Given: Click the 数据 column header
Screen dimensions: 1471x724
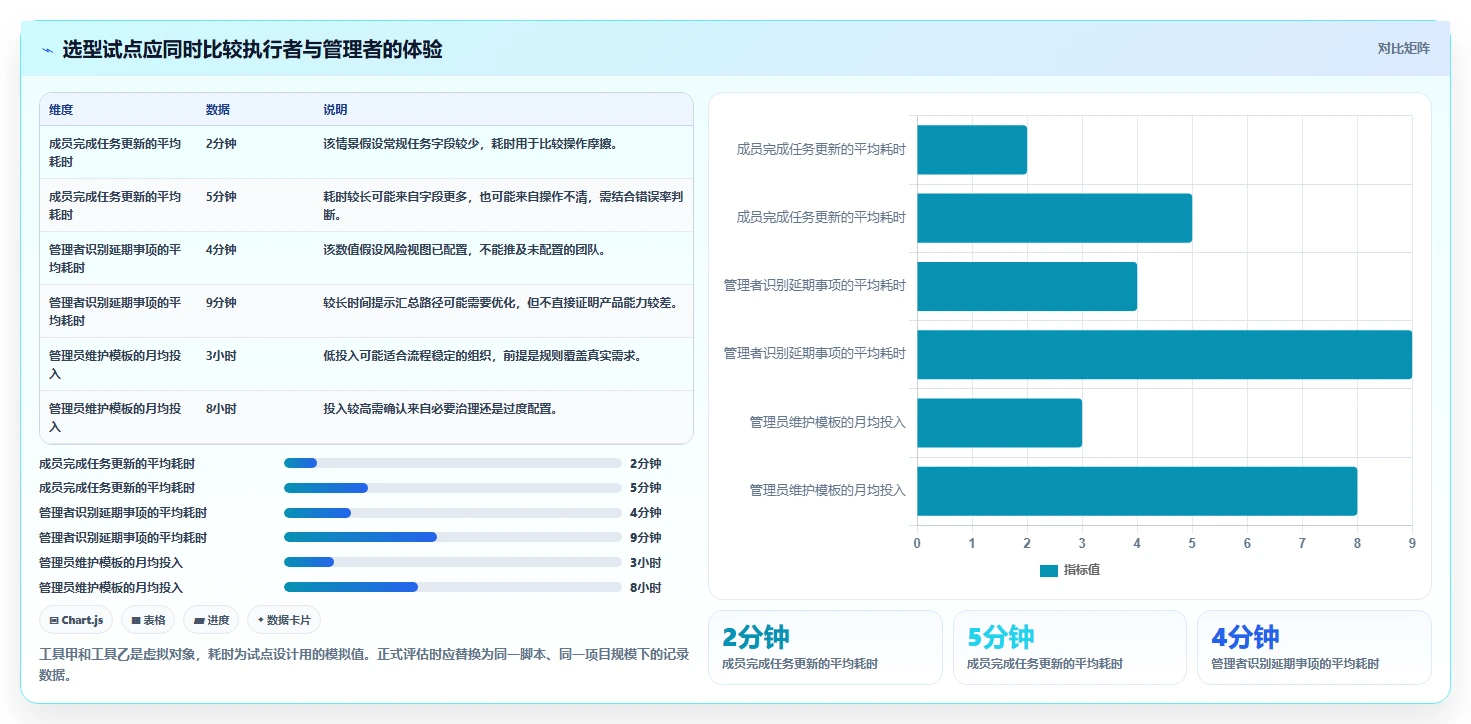Looking at the screenshot, I should pos(218,110).
